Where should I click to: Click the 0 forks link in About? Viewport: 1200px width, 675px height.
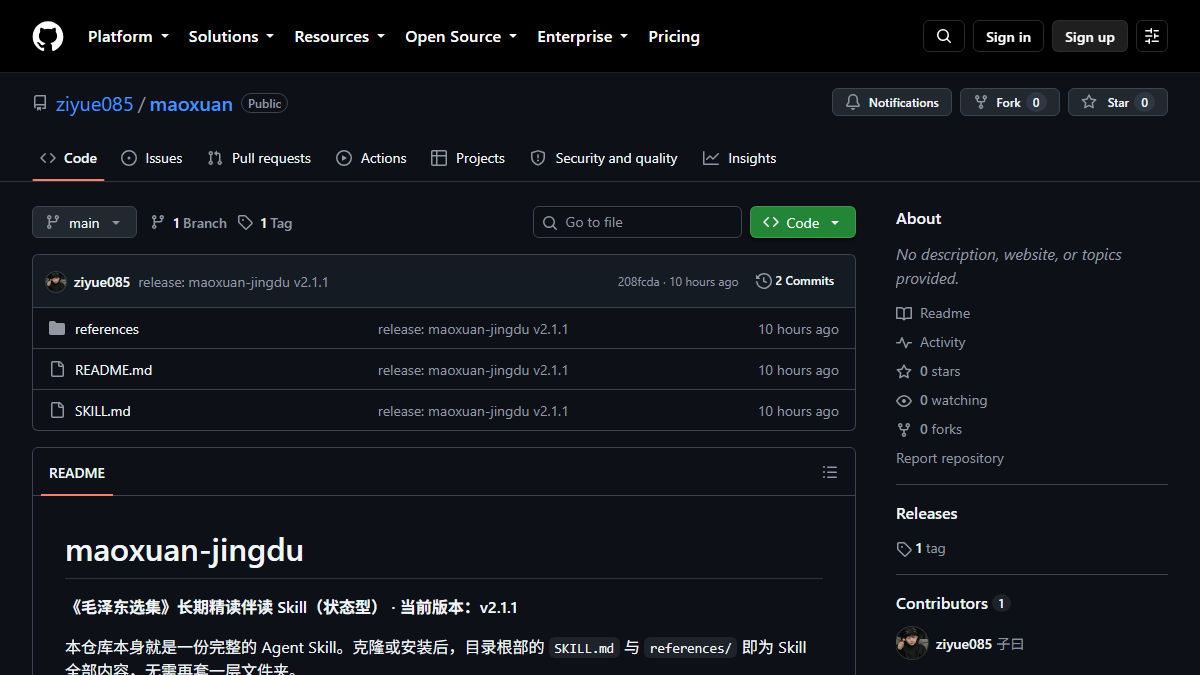pyautogui.click(x=929, y=429)
